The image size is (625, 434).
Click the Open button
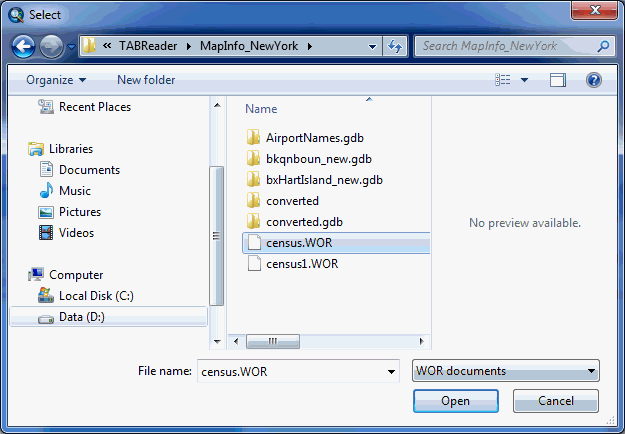pyautogui.click(x=456, y=401)
